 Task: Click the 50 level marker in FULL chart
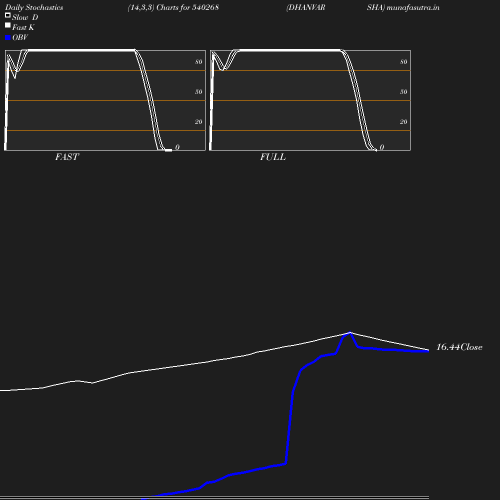(403, 92)
